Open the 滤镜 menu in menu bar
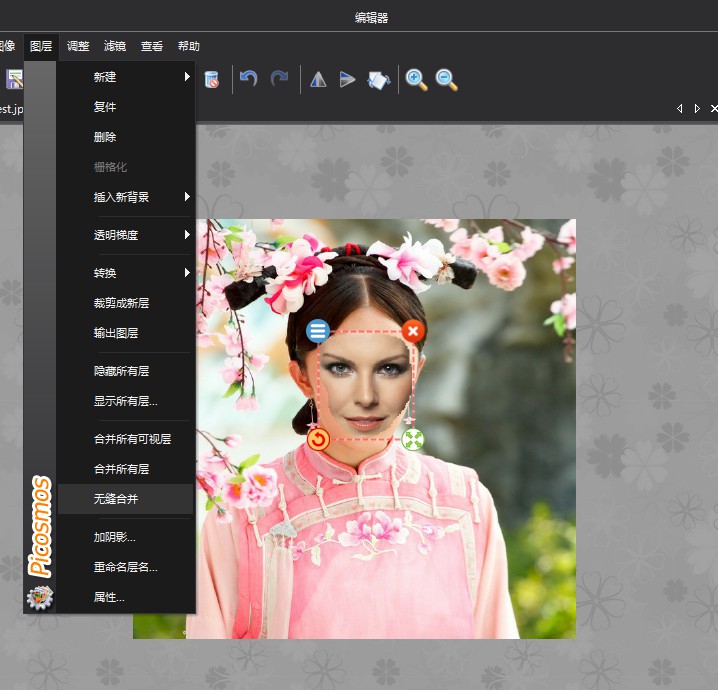Screen dimensions: 718x690 [115, 46]
